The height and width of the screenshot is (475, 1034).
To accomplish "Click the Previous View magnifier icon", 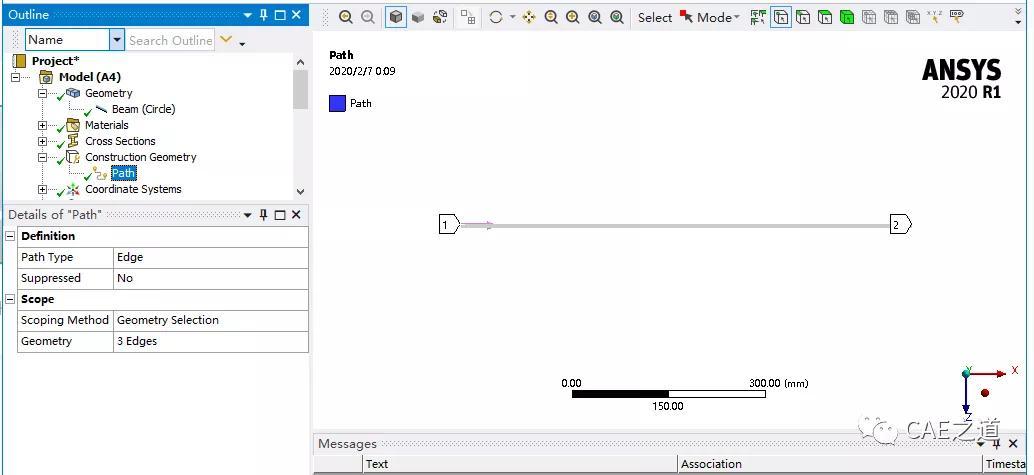I will (x=346, y=18).
